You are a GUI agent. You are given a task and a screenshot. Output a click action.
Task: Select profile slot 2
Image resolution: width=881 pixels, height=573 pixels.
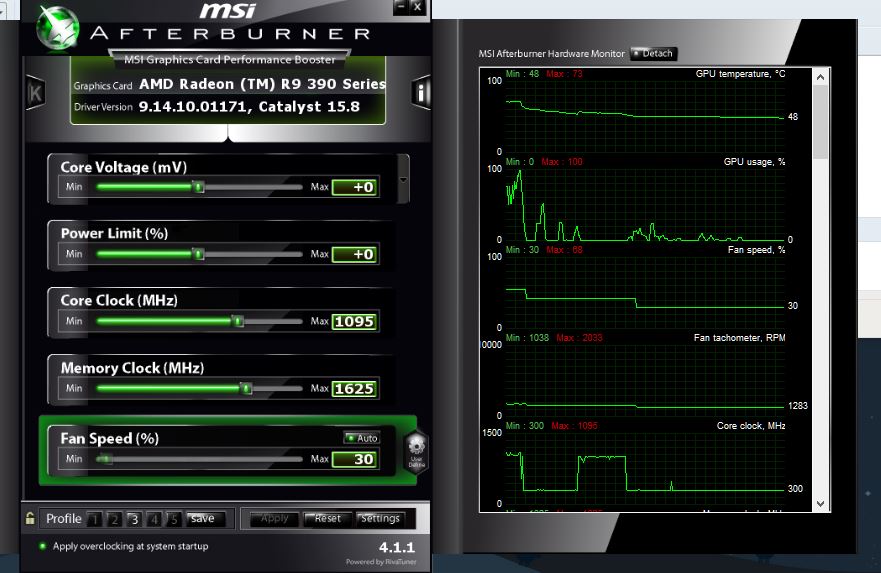114,519
